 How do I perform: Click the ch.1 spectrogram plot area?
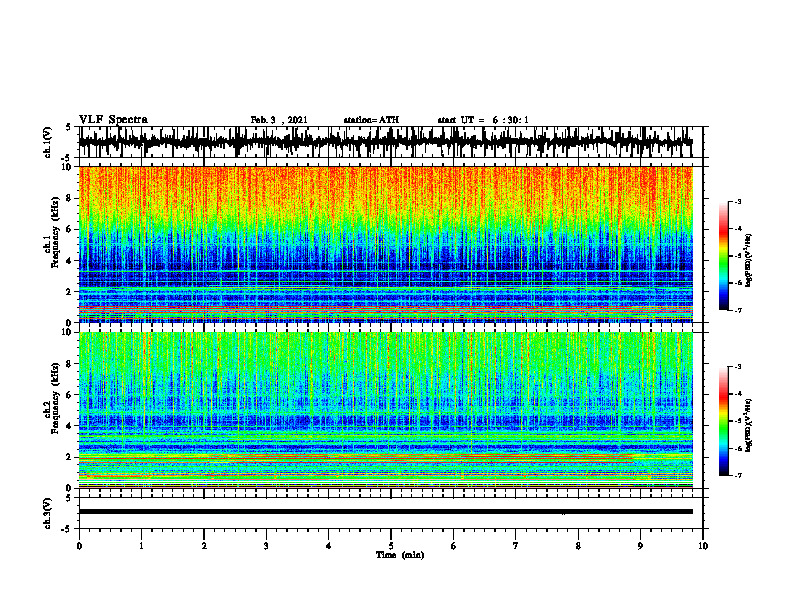click(x=386, y=244)
